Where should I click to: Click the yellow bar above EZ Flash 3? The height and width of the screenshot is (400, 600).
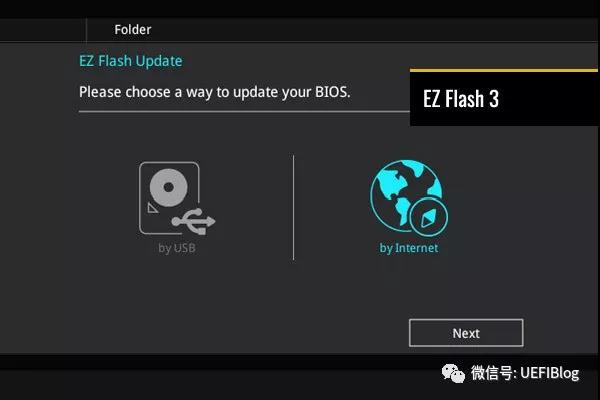[x=504, y=70]
